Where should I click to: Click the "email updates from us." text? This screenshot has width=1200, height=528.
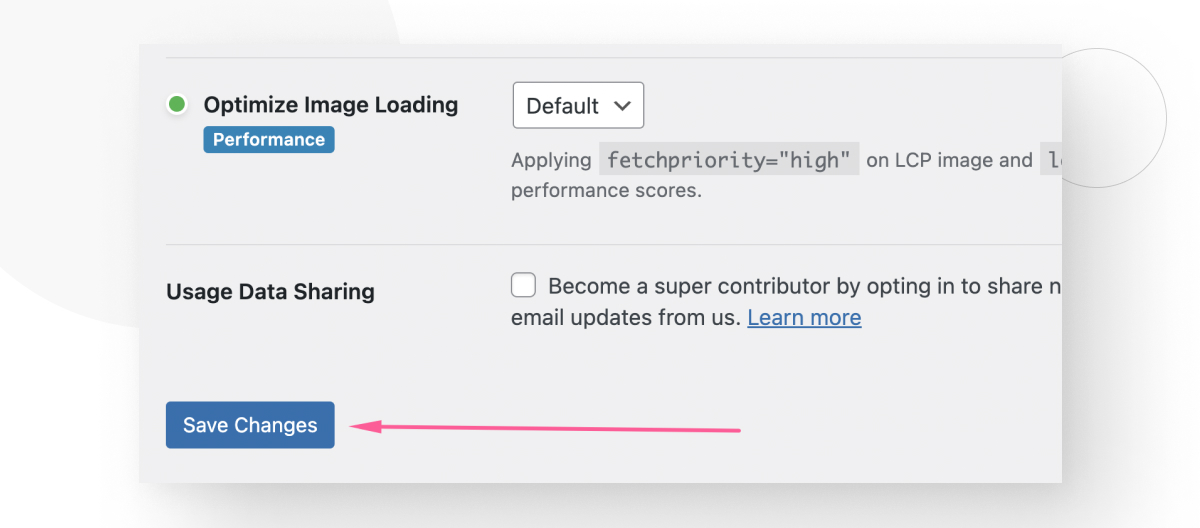pyautogui.click(x=626, y=318)
